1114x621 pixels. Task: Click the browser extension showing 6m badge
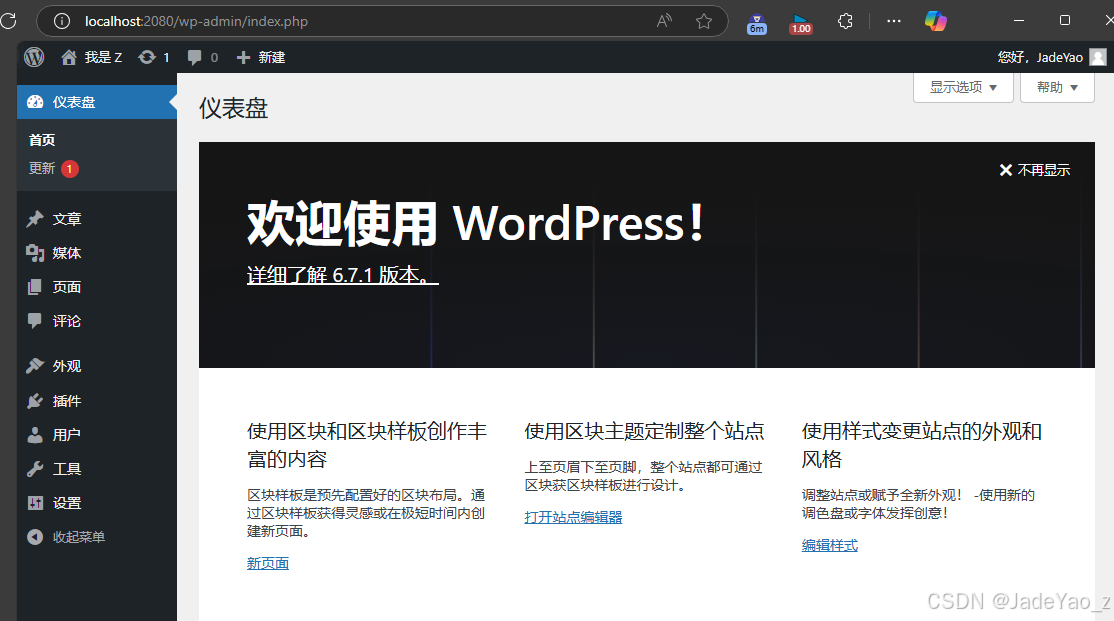[x=757, y=23]
